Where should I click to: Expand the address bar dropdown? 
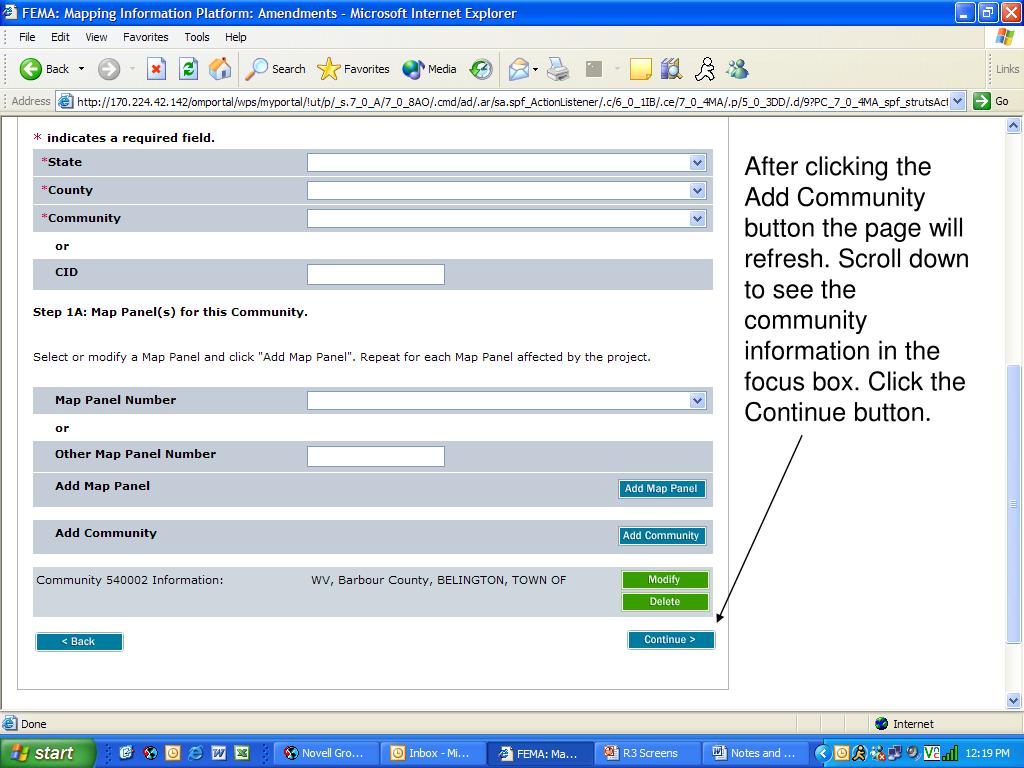pos(957,101)
